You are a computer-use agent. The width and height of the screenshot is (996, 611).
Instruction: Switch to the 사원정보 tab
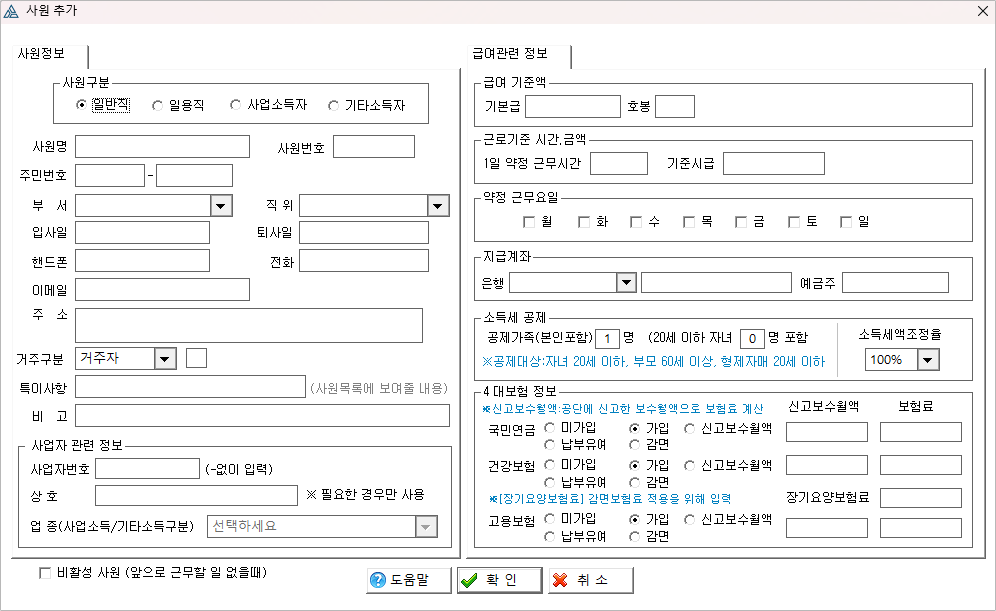click(42, 54)
